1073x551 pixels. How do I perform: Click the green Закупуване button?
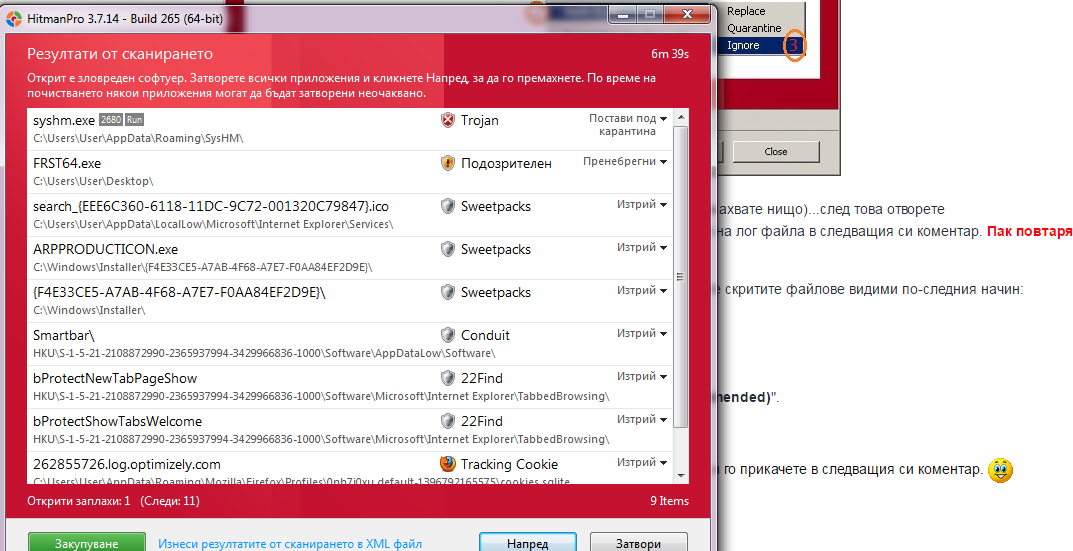(x=87, y=543)
